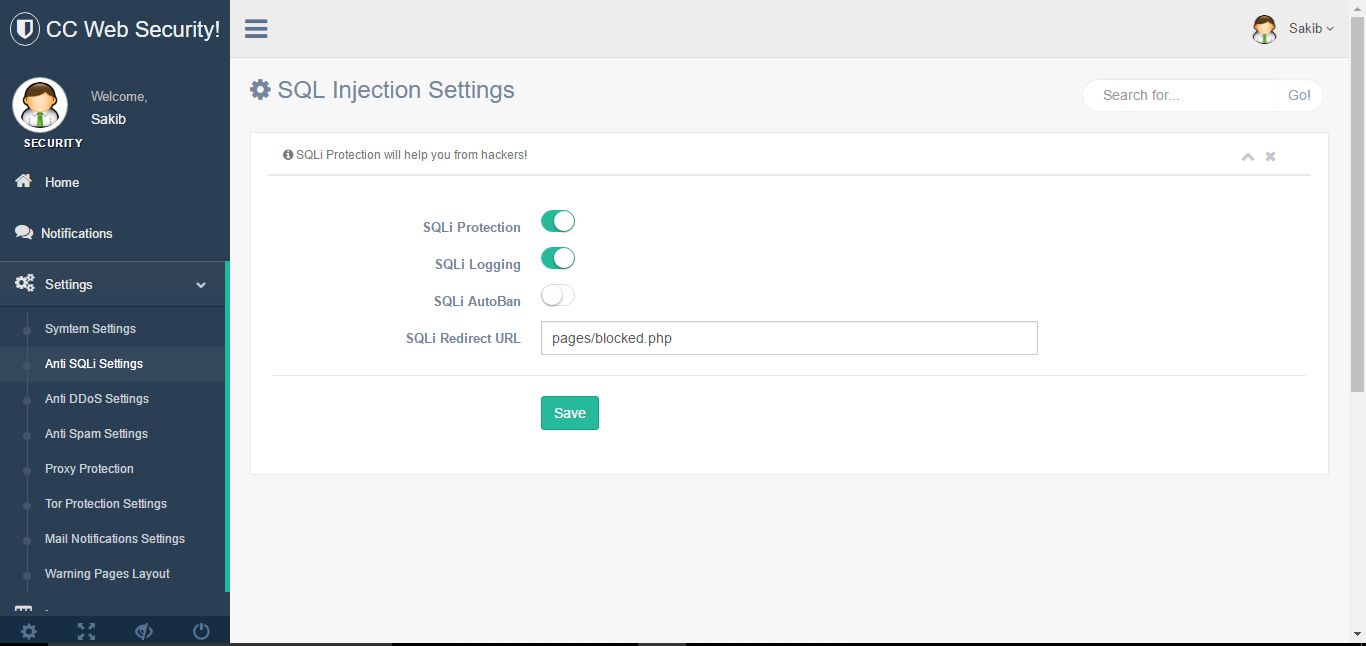Viewport: 1366px width, 646px height.
Task: Enter fullscreen with the expand arrows icon
Action: tap(87, 631)
